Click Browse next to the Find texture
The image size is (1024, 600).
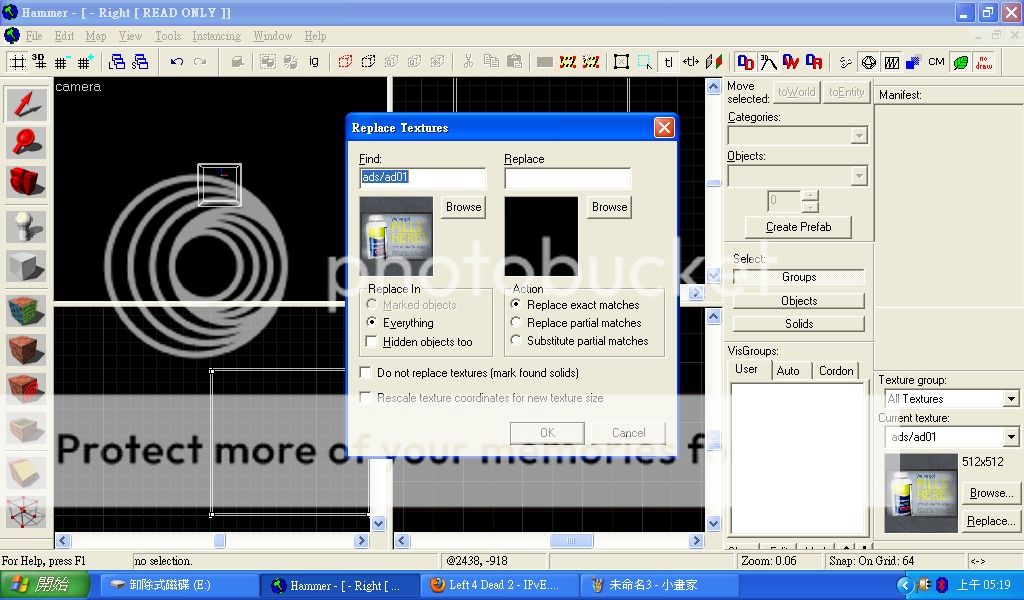tap(463, 207)
